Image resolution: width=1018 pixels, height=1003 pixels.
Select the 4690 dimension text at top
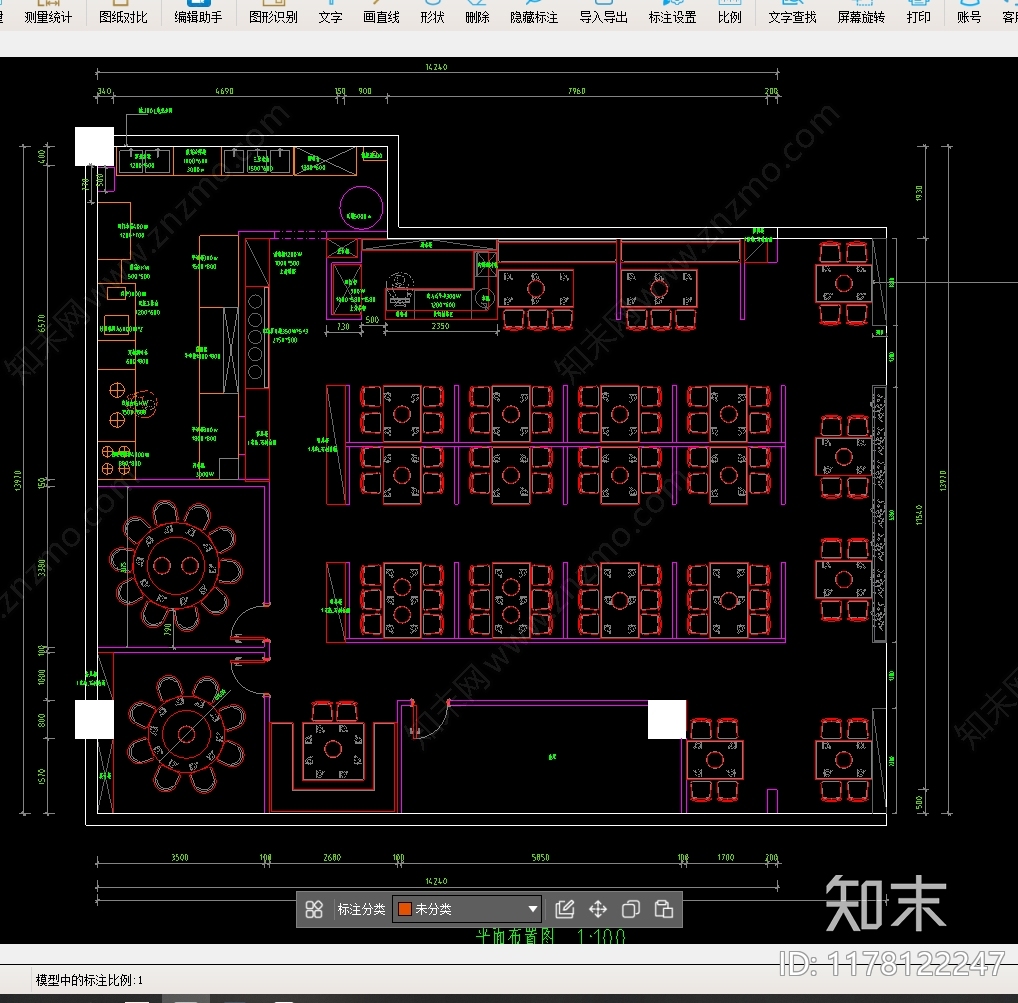tap(225, 92)
